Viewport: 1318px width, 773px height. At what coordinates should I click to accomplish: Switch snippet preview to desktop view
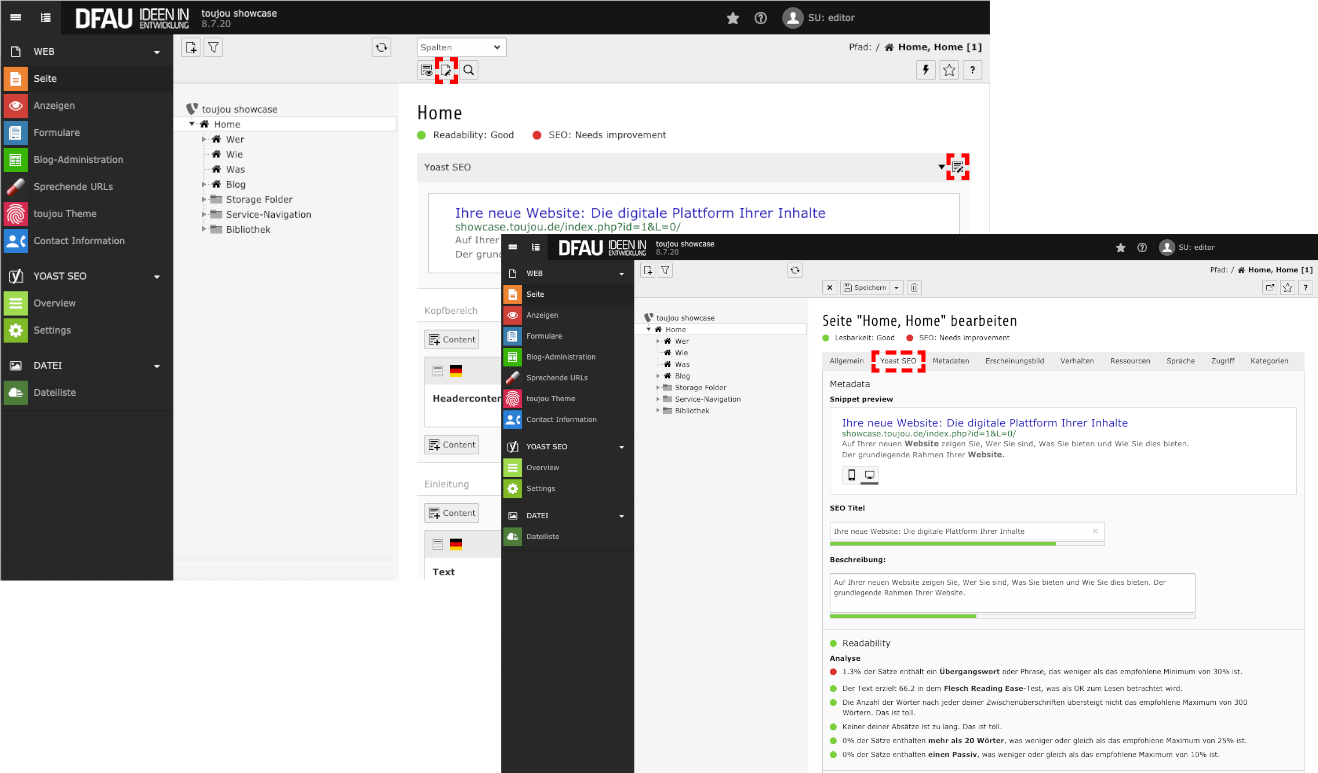tap(870, 475)
